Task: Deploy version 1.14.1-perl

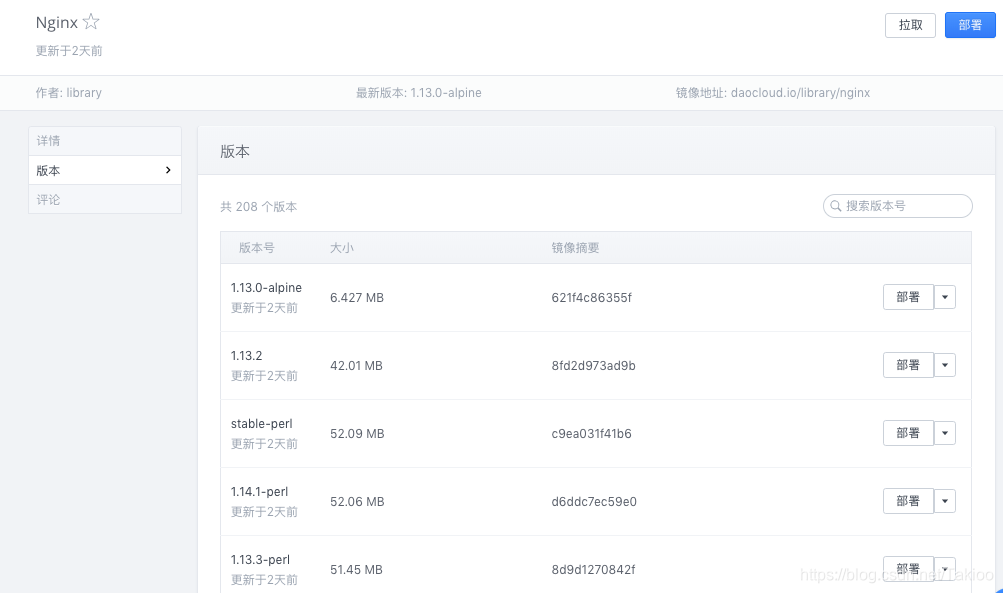Action: (908, 501)
